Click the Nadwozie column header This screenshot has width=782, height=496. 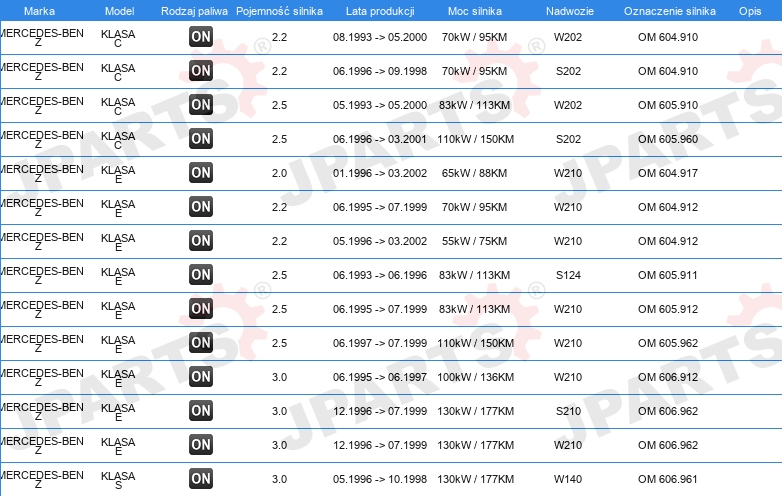tap(570, 11)
